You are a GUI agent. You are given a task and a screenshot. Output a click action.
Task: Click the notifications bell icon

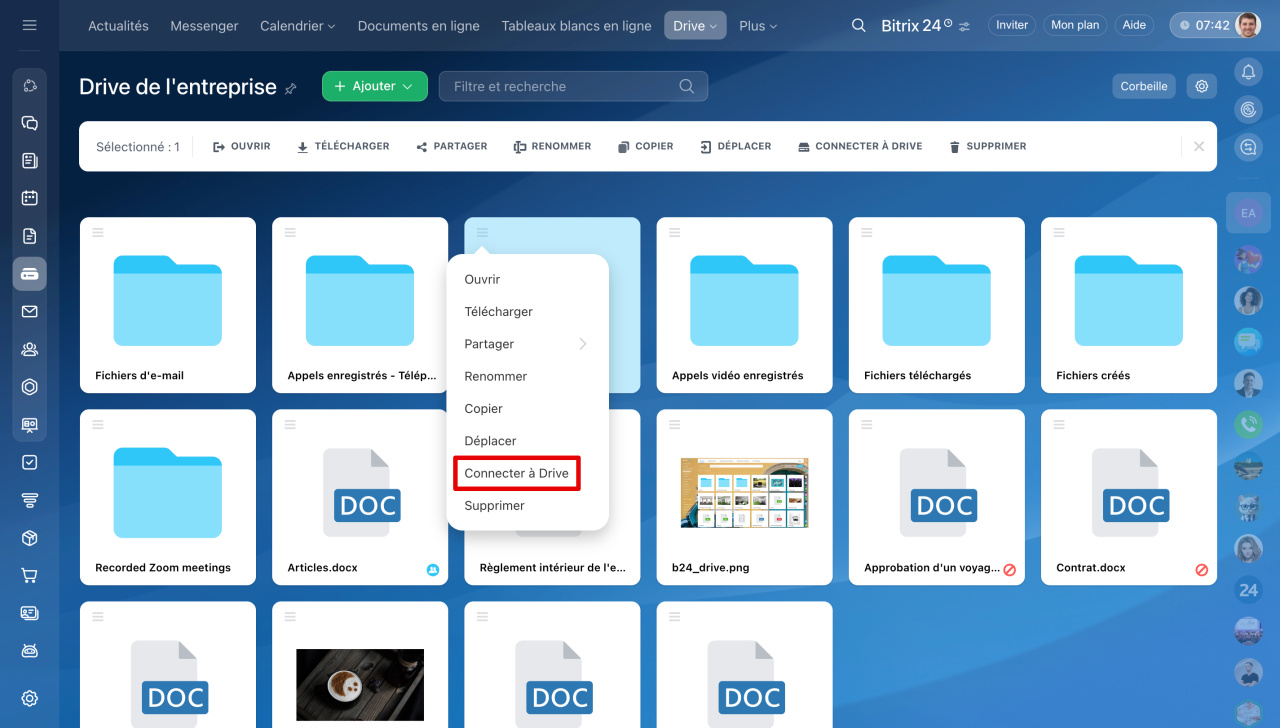pos(1248,72)
